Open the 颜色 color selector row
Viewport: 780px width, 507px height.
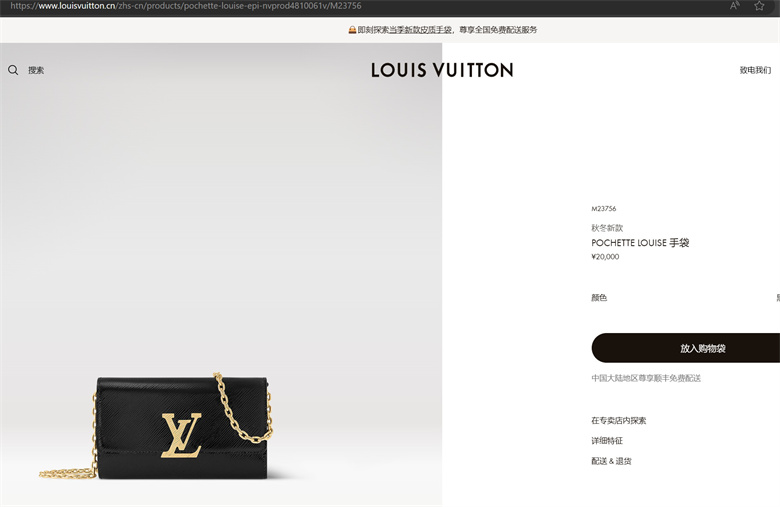coord(685,298)
